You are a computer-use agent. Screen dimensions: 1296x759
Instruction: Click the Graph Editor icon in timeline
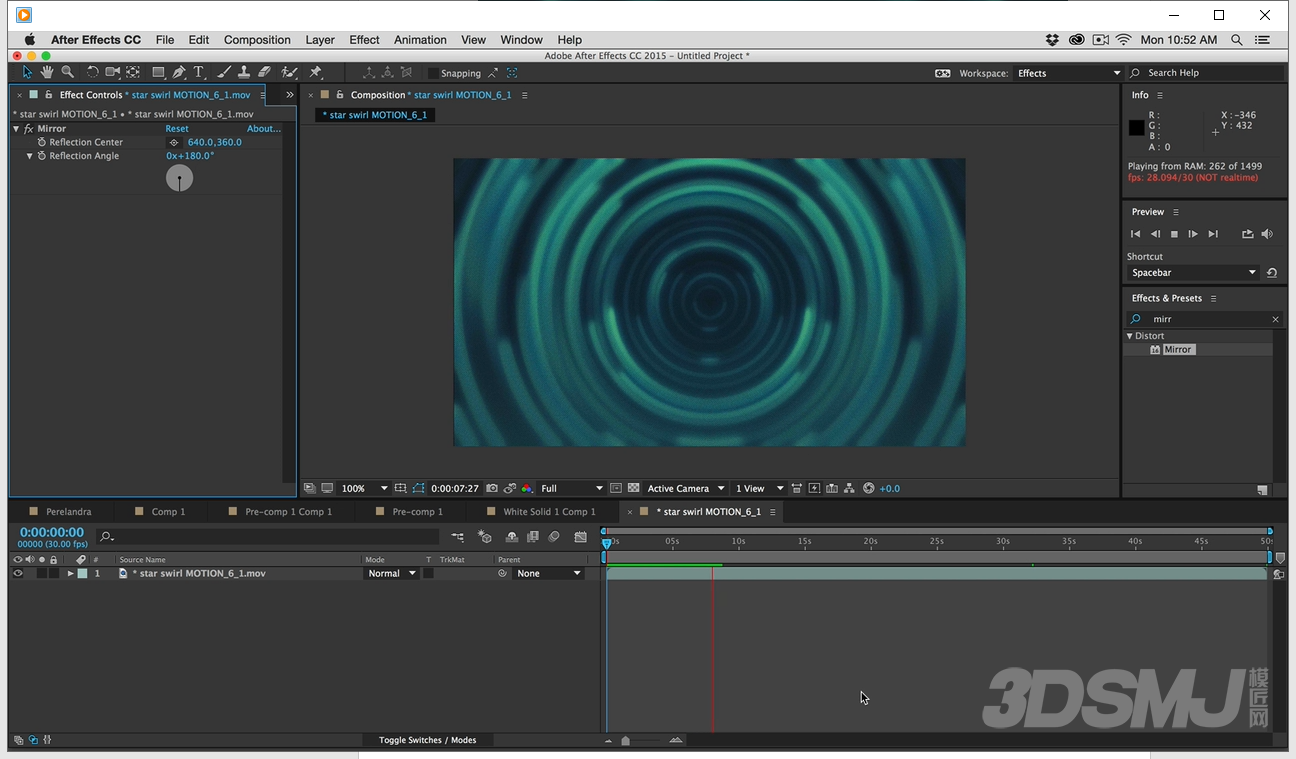point(580,537)
